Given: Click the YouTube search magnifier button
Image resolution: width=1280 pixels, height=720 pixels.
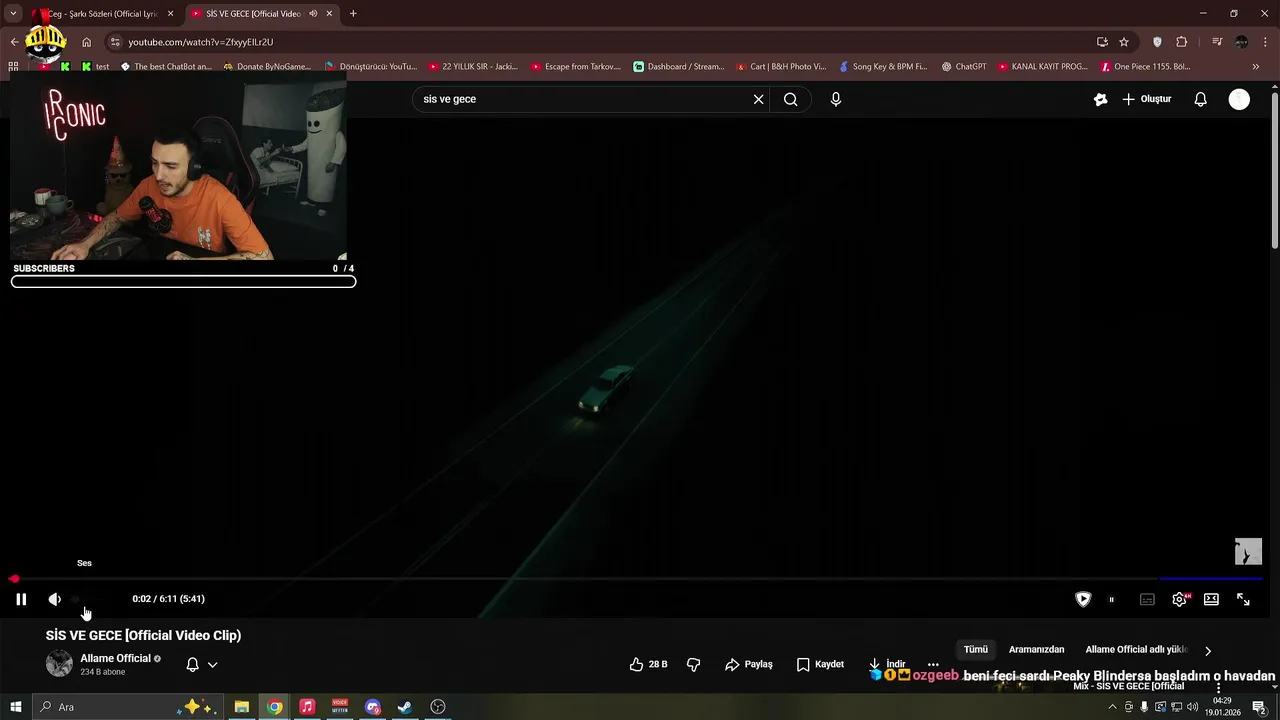Looking at the screenshot, I should tap(791, 99).
